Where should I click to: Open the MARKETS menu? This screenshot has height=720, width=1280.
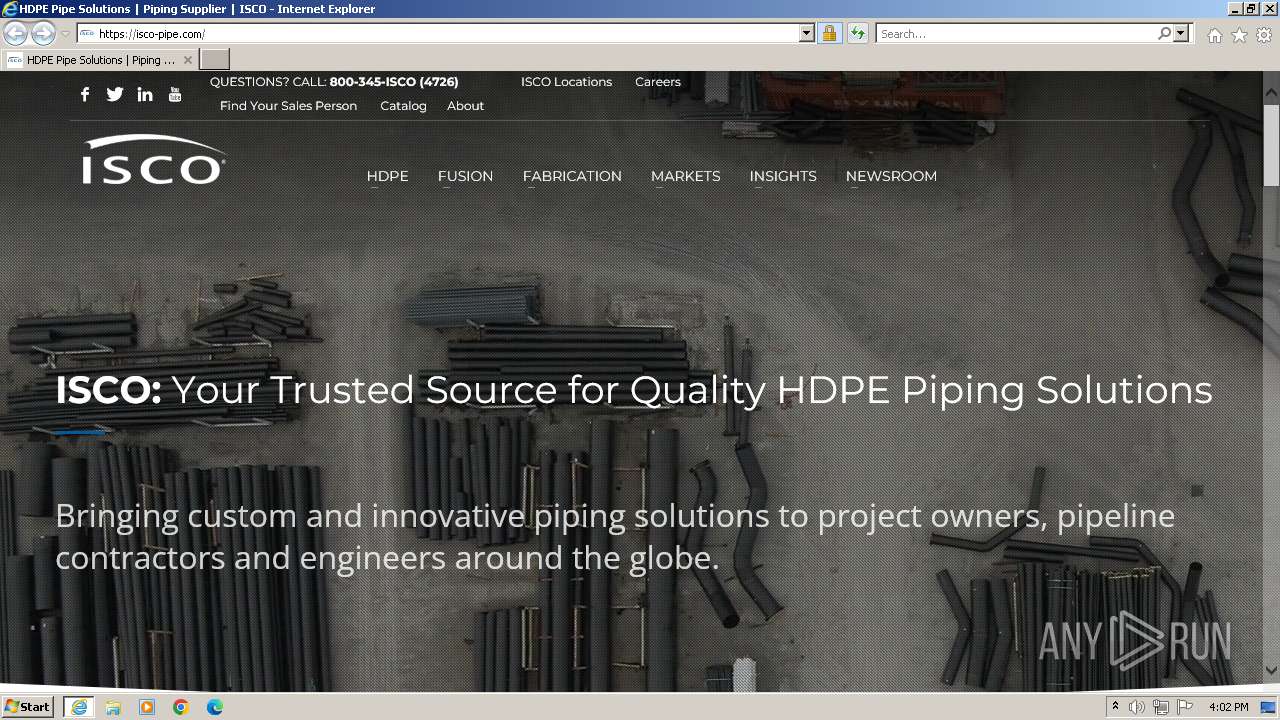tap(686, 176)
